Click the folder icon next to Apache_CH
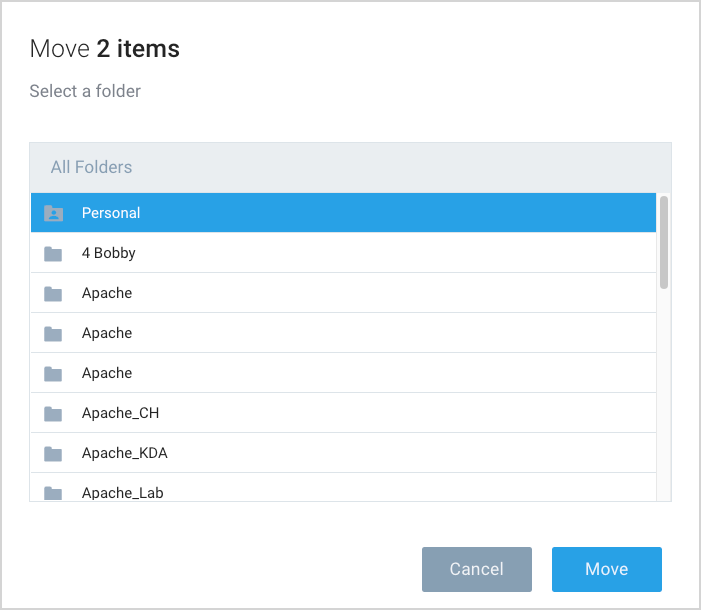Image resolution: width=701 pixels, height=610 pixels. tap(54, 414)
